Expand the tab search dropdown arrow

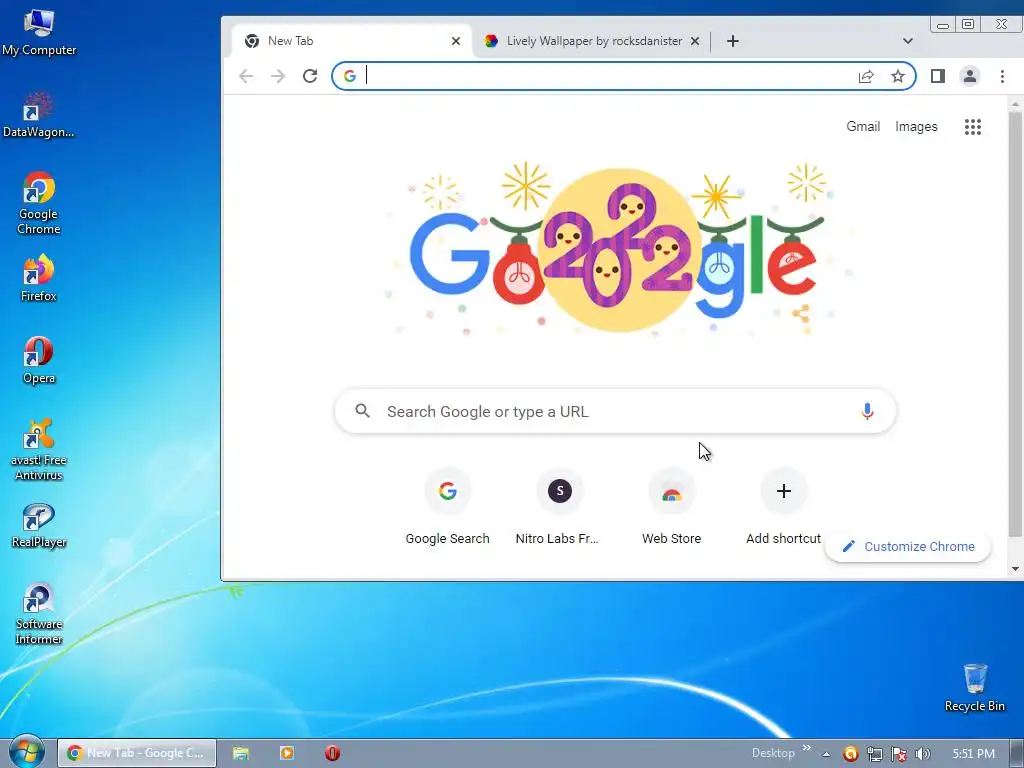908,41
